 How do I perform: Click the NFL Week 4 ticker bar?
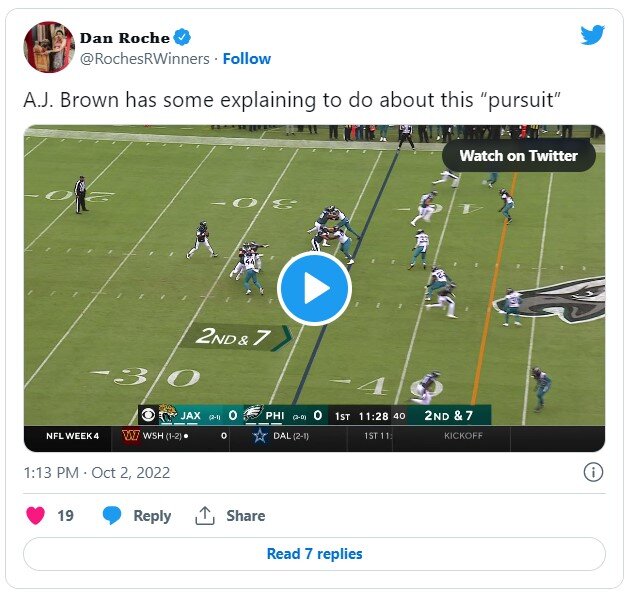pyautogui.click(x=314, y=436)
